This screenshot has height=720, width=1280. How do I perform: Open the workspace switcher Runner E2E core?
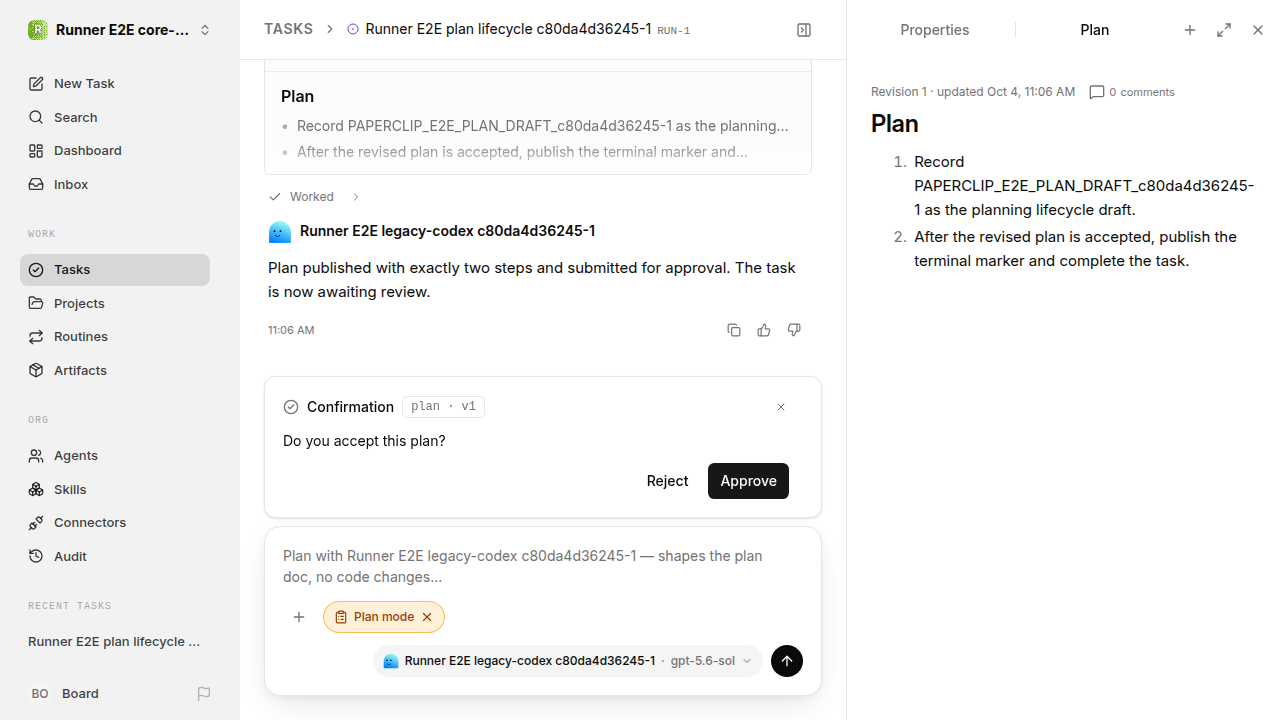[x=120, y=30]
